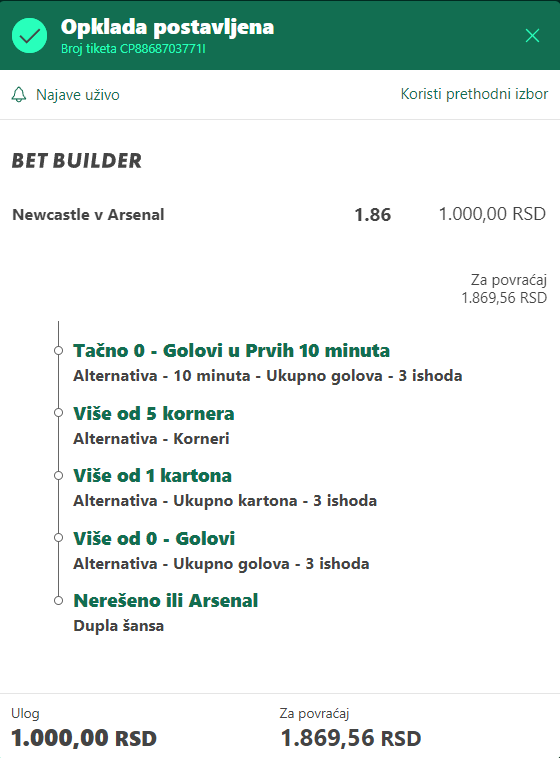This screenshot has height=758, width=560.
Task: Click the Ulog 1.000,00 RSD stake amount
Action: point(84,738)
